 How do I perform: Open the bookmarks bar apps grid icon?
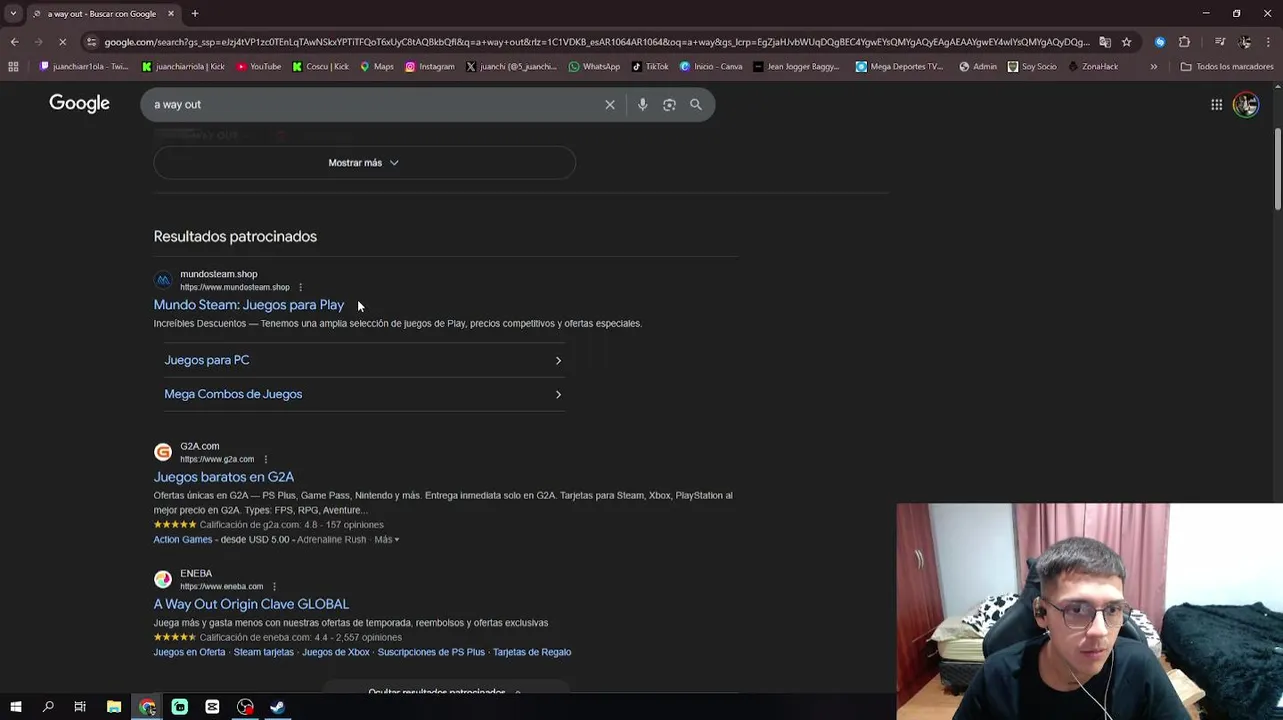click(13, 66)
